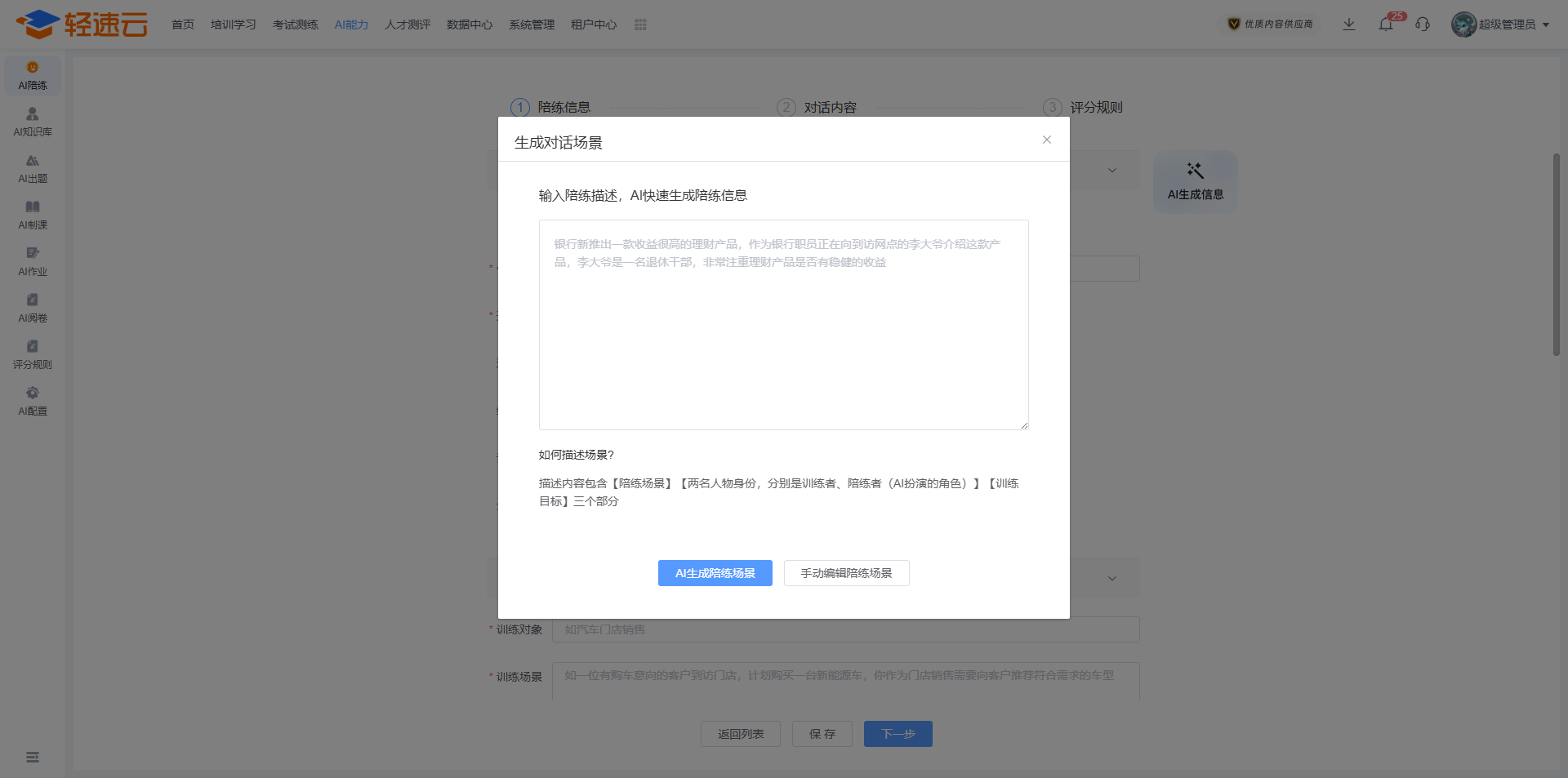Open the AI知识库 sidebar icon

(33, 122)
